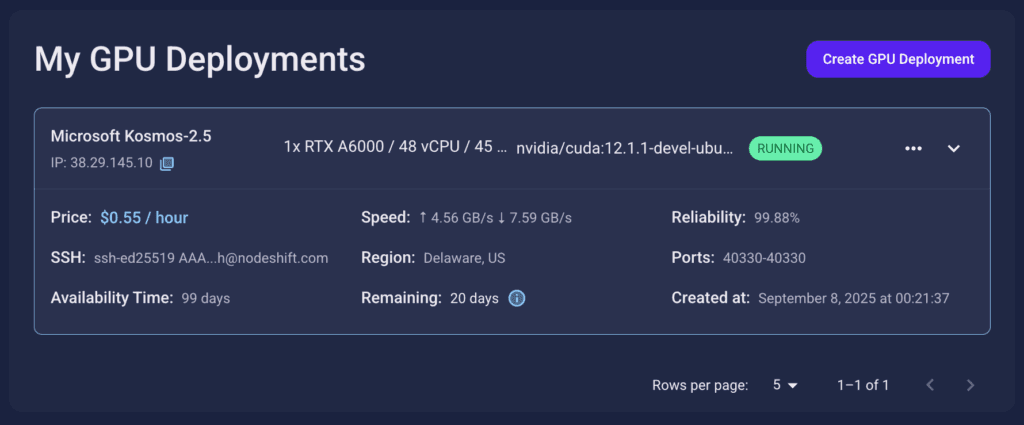Image resolution: width=1024 pixels, height=425 pixels.
Task: Click the RTX A6000 hardware spec text
Action: [x=395, y=148]
